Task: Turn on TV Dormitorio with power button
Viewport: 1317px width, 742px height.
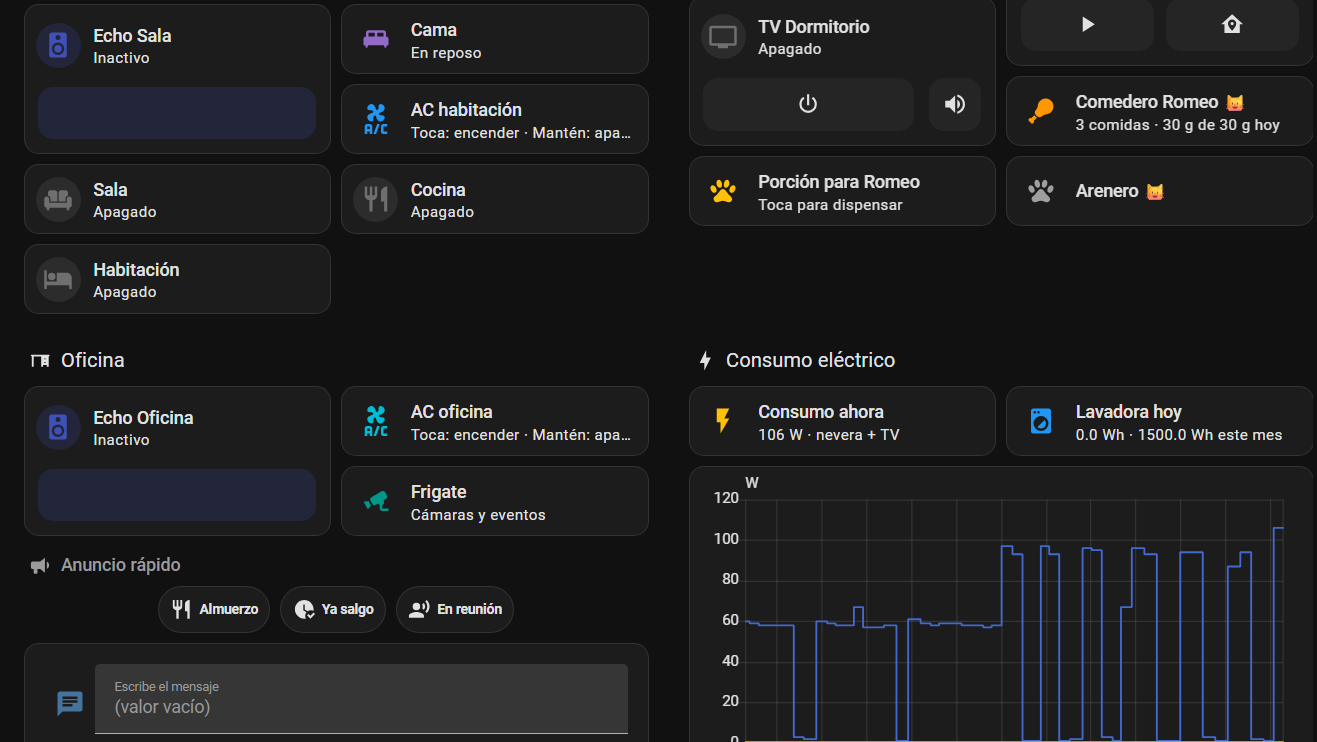Action: (808, 104)
